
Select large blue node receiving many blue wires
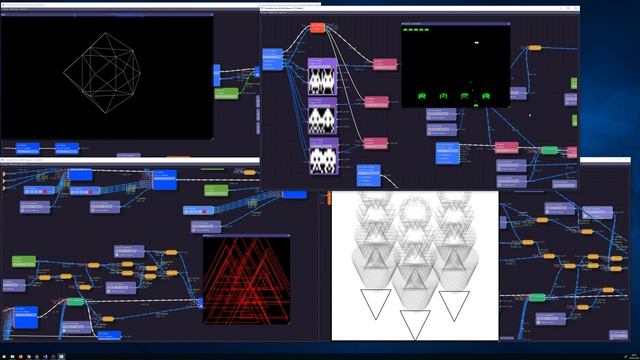click(164, 180)
